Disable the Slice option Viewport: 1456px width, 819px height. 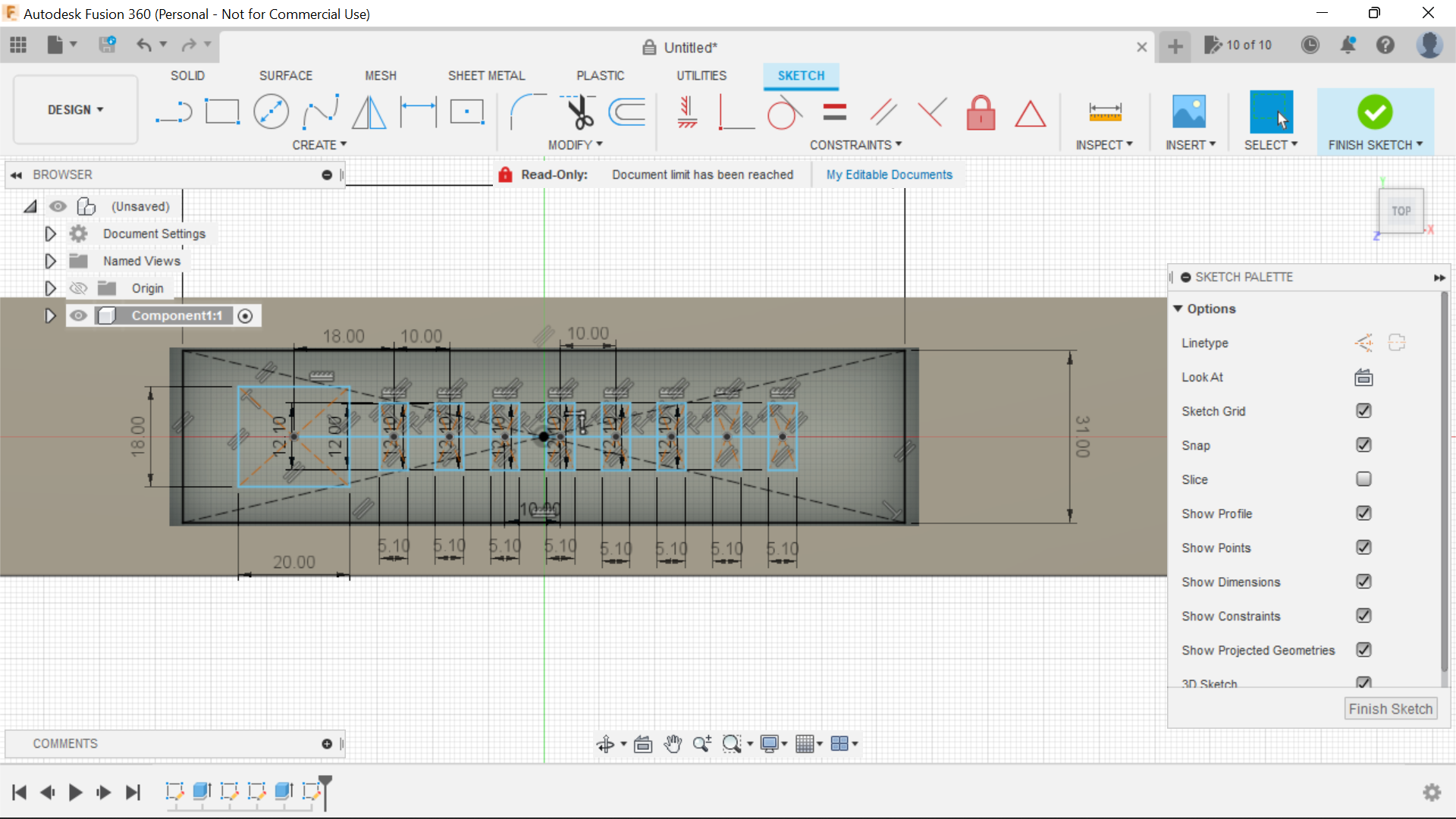pyautogui.click(x=1363, y=479)
